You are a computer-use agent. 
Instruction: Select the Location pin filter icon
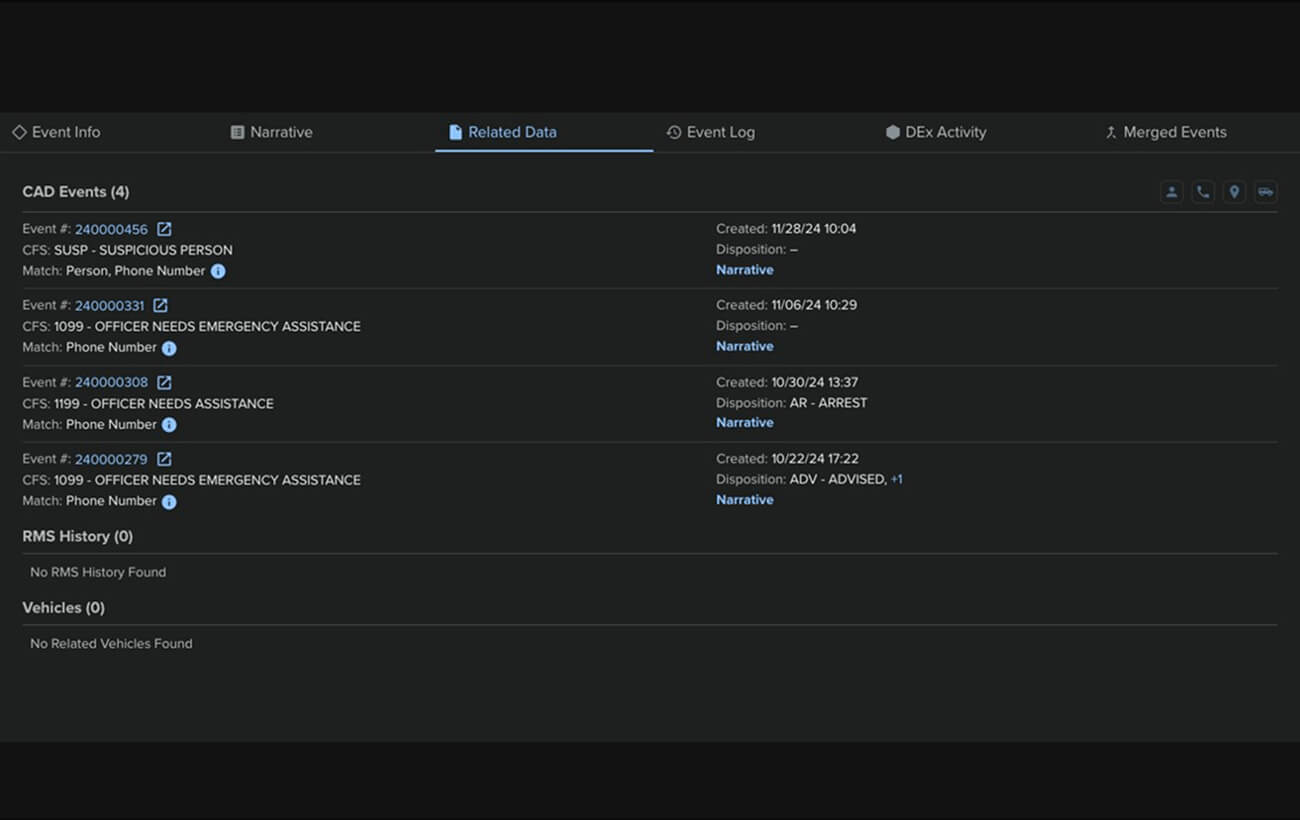click(x=1233, y=191)
